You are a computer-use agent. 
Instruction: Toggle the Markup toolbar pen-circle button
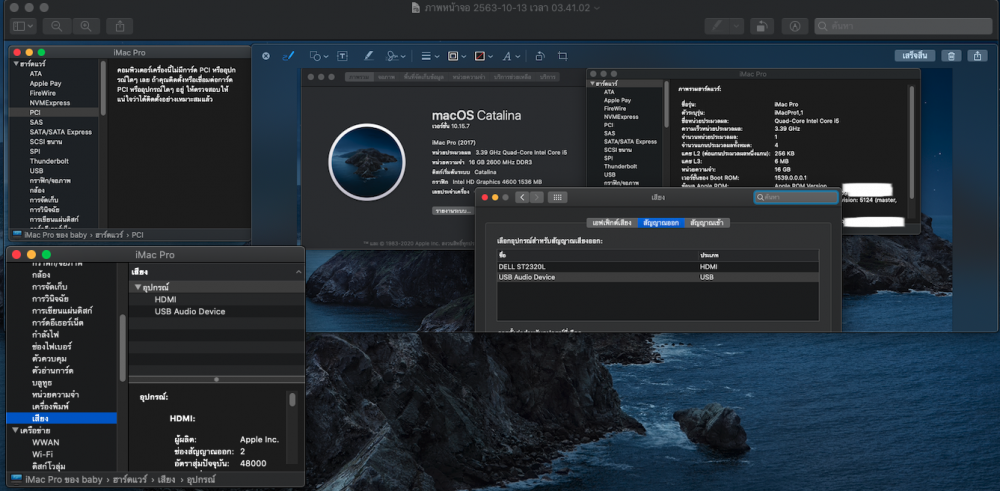(795, 26)
